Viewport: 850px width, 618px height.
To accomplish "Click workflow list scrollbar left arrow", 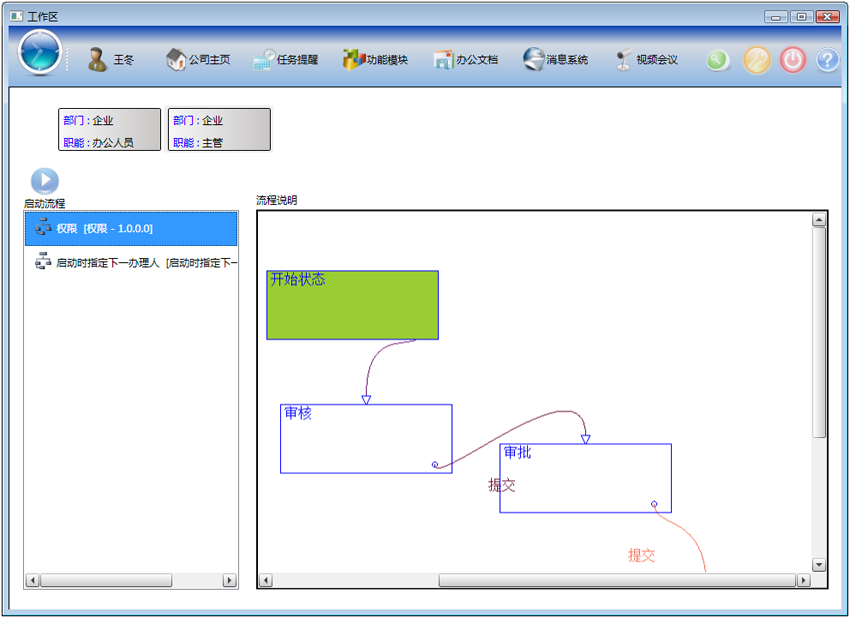I will (x=33, y=581).
